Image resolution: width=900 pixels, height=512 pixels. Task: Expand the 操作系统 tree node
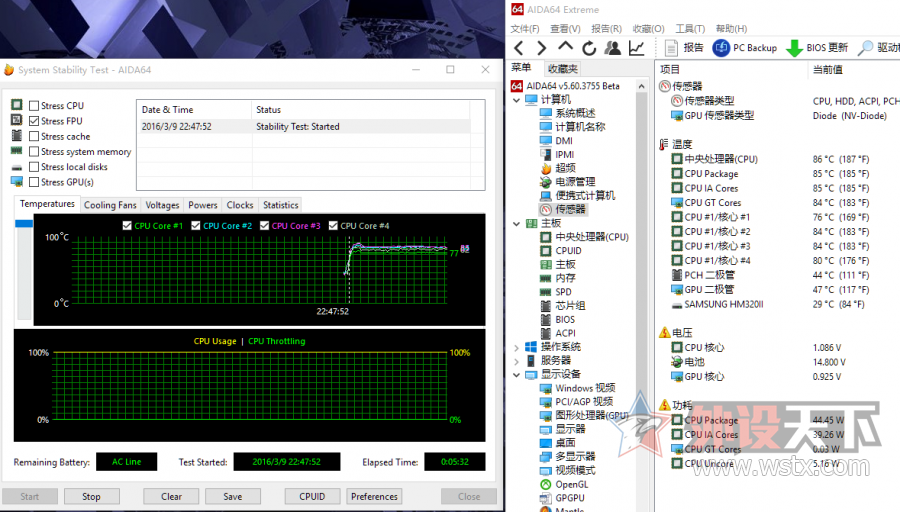tap(517, 347)
